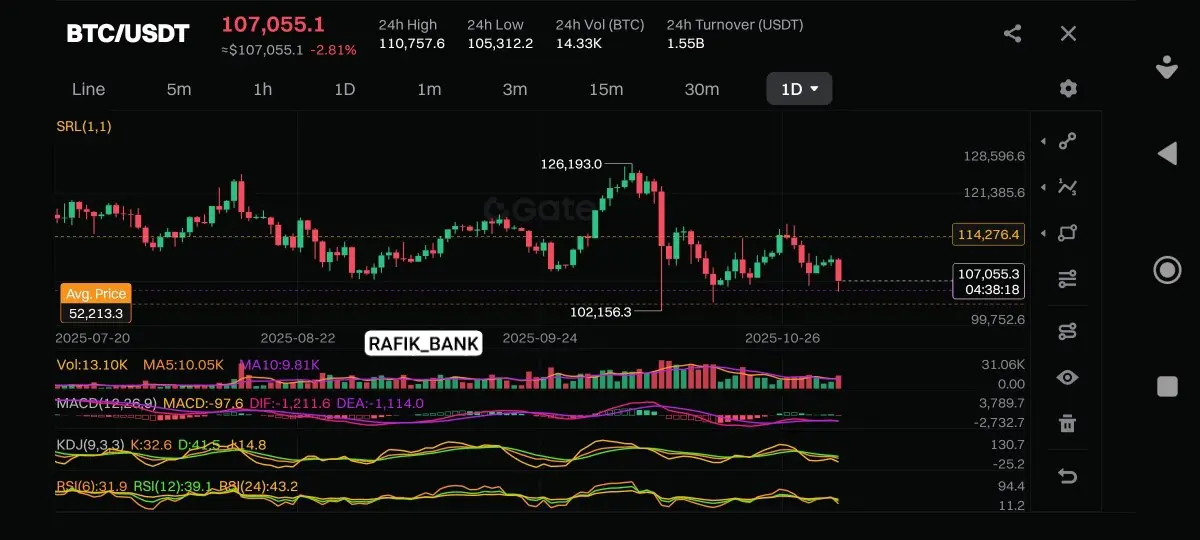Tap the 24h Vol value 14.33K
The image size is (1200, 540).
[x=578, y=43]
